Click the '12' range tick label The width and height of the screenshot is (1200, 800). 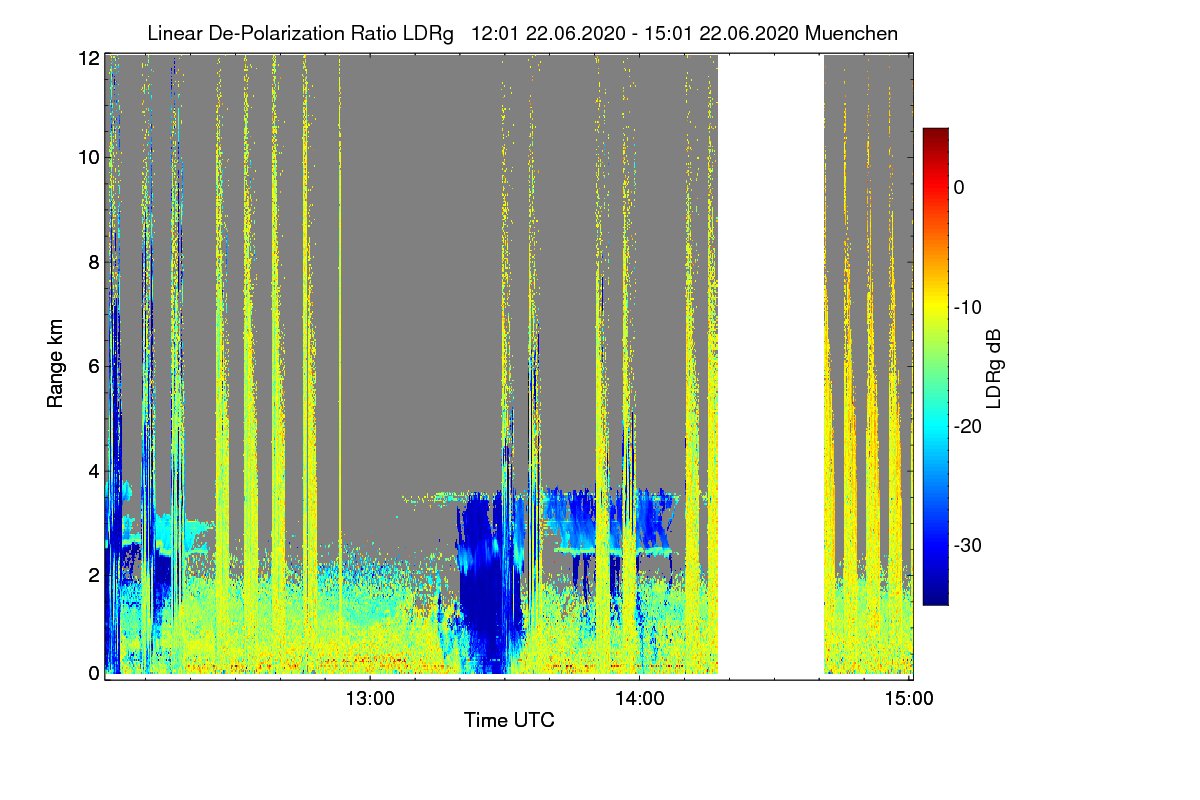(88, 58)
